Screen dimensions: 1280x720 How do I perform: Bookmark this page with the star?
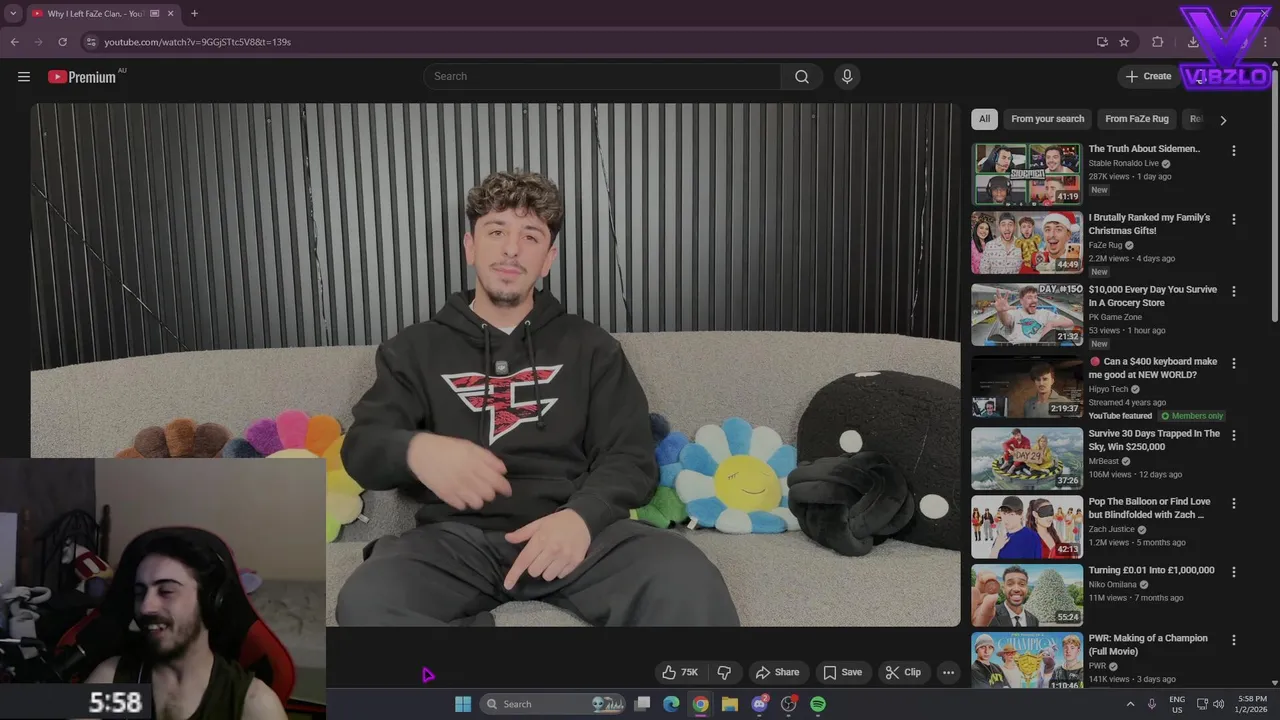1124,42
